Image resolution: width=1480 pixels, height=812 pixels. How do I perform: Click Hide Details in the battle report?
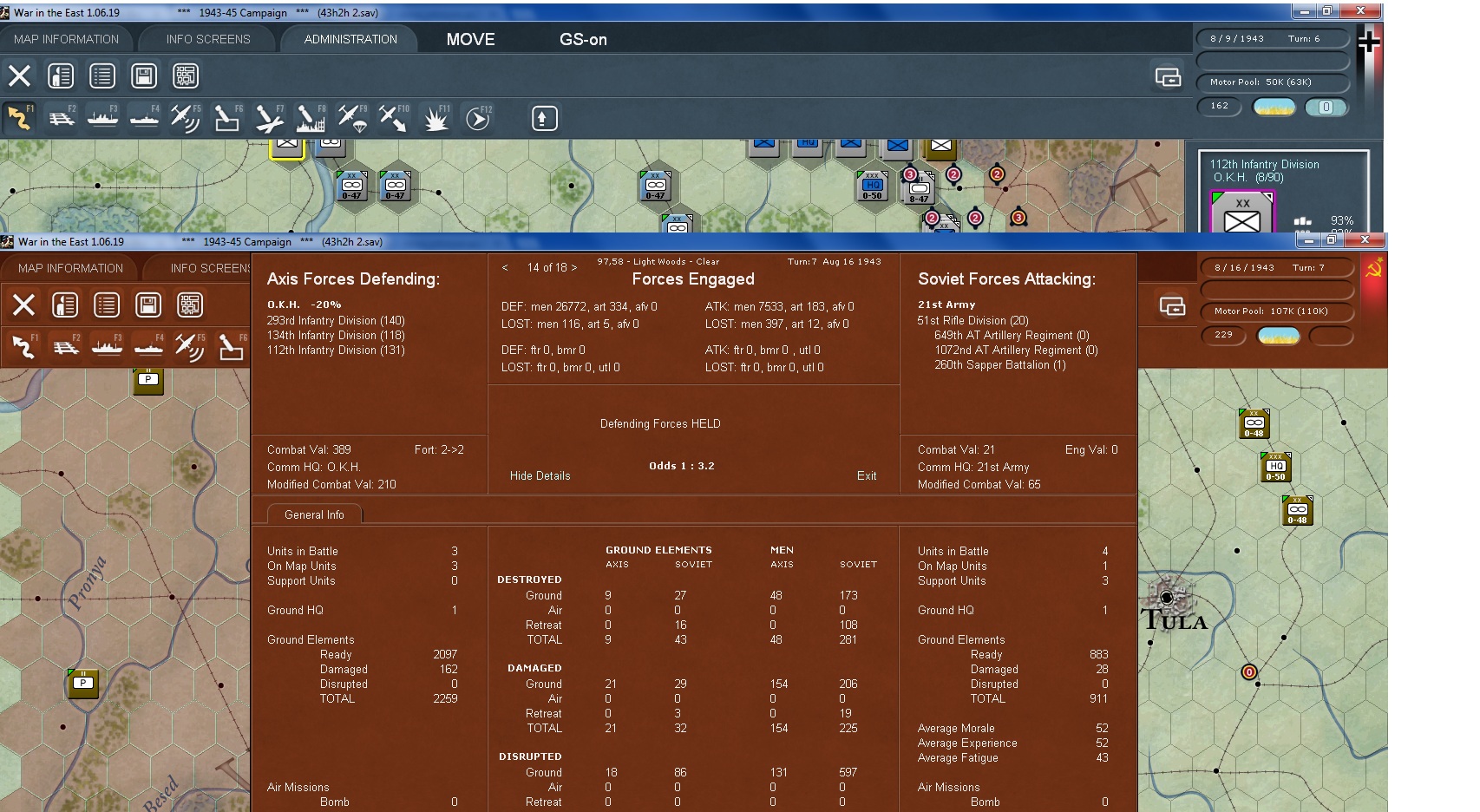540,475
